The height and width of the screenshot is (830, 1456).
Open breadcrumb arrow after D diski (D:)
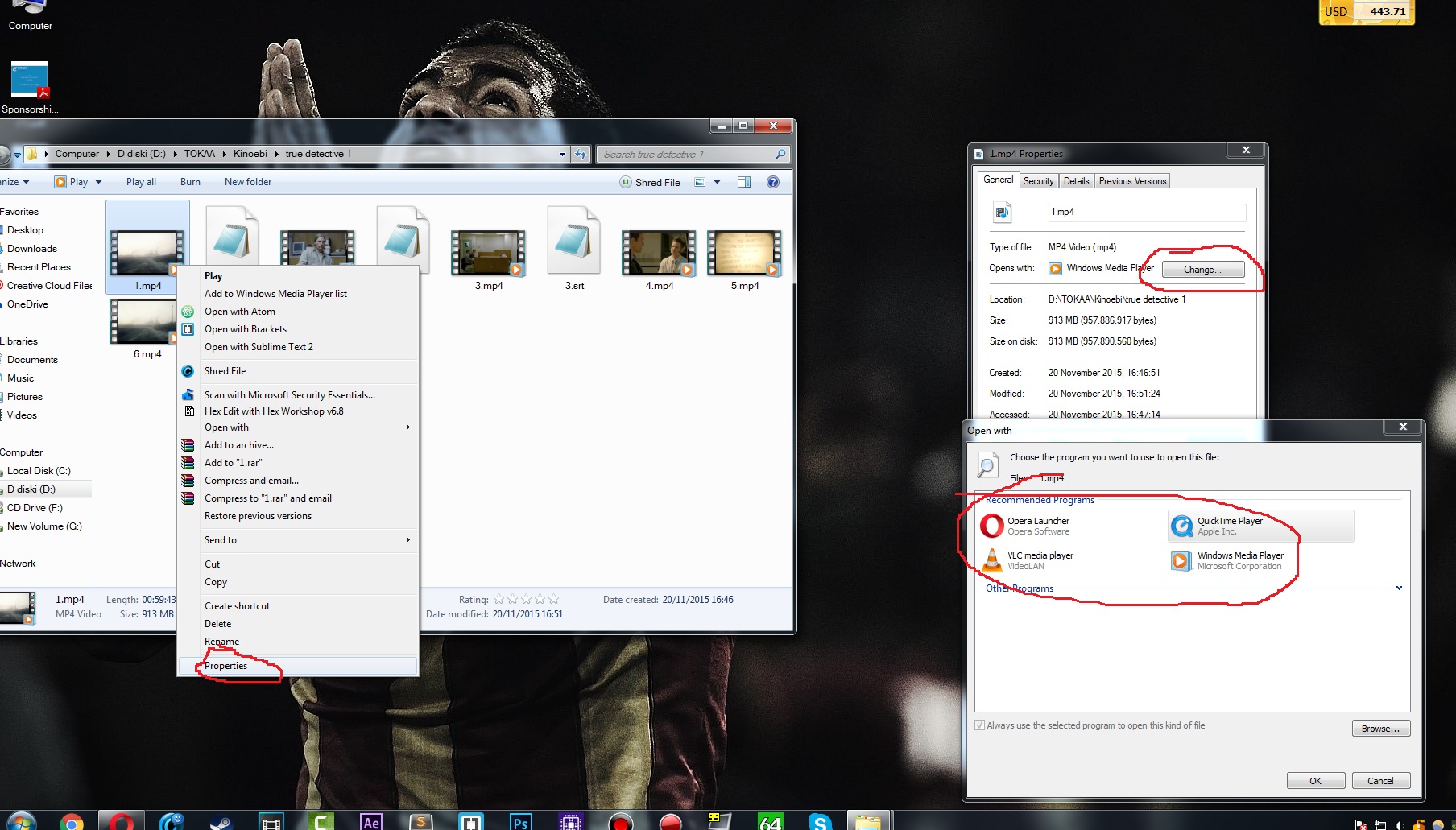175,154
